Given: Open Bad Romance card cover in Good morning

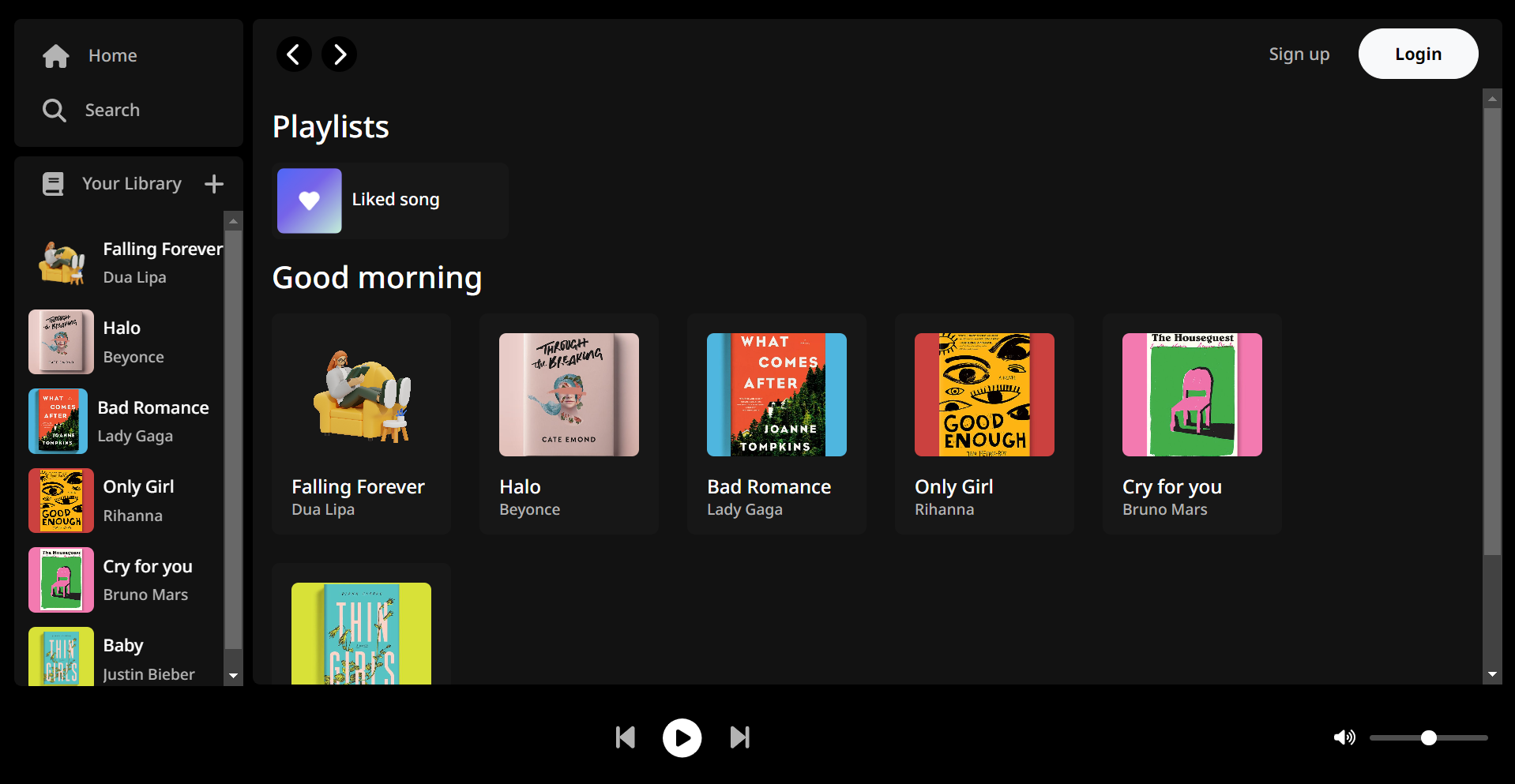Looking at the screenshot, I should 777,395.
